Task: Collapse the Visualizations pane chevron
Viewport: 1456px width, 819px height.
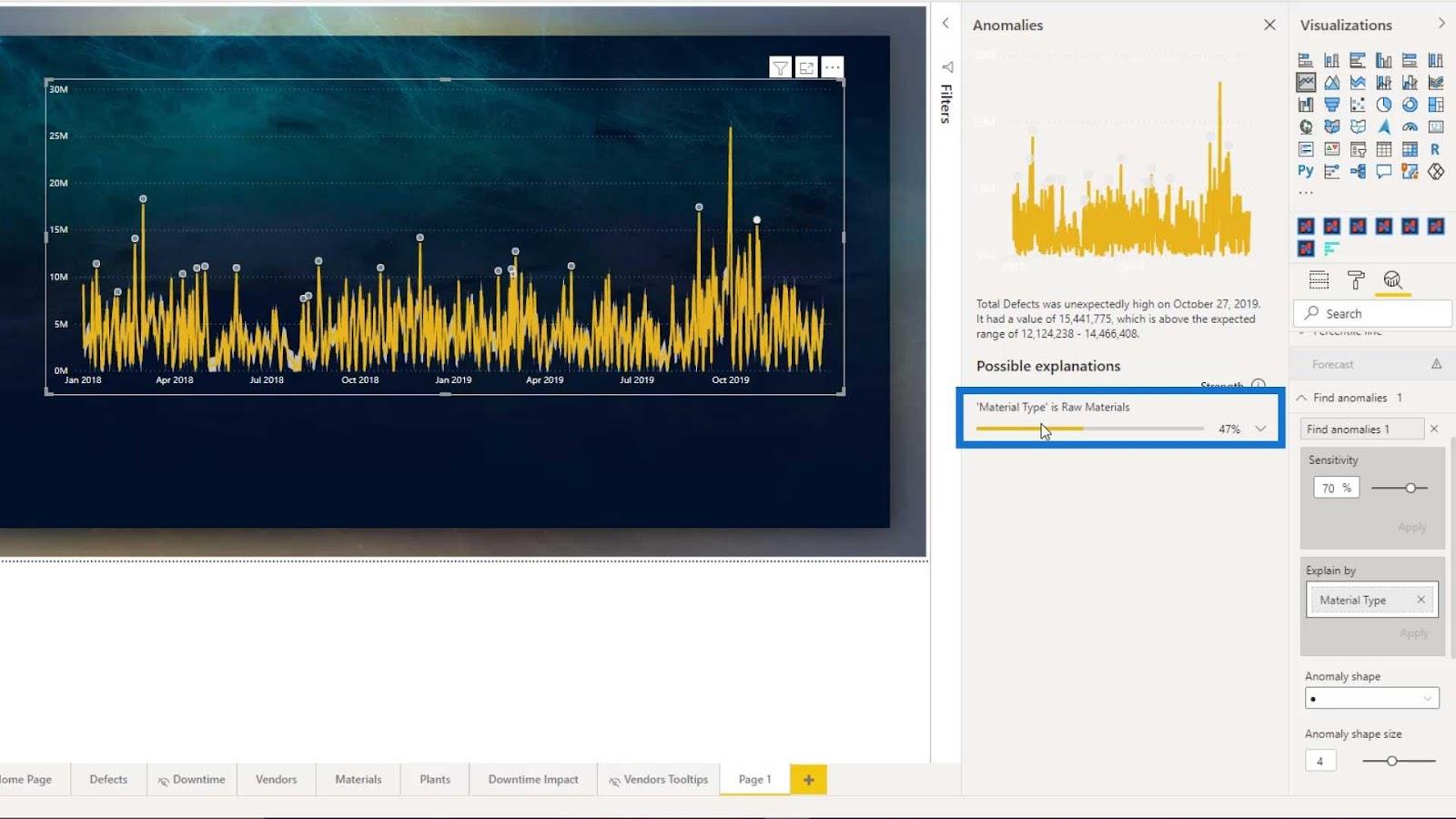Action: 1441,24
